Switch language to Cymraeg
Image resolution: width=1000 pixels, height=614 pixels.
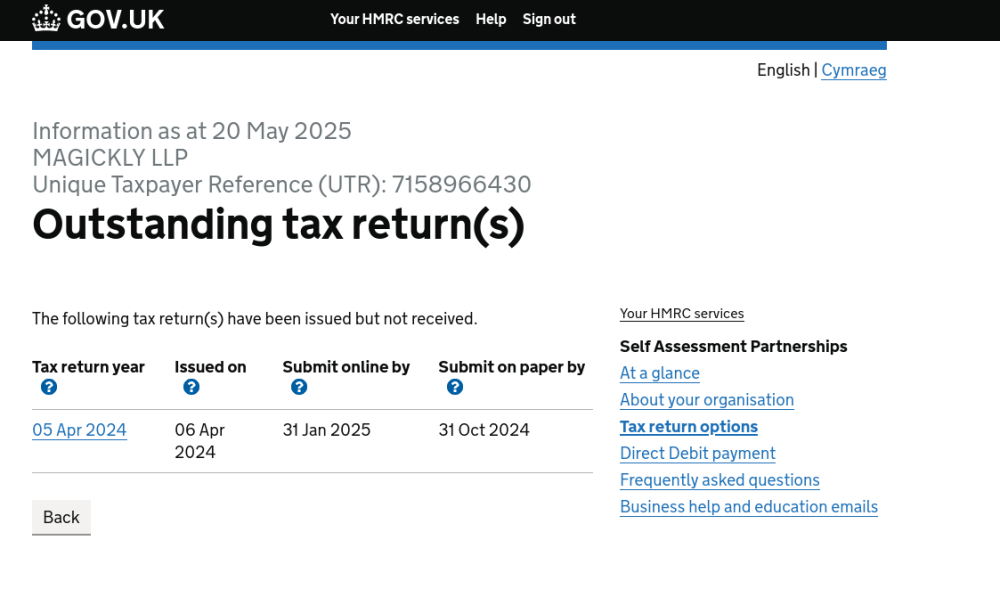click(853, 70)
